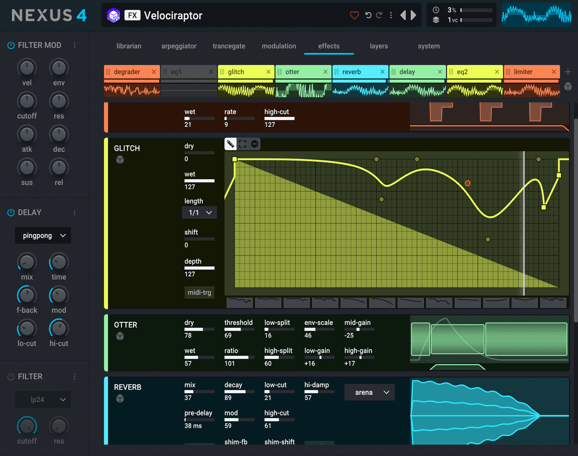Switch to the trancegate tab
Viewport: 578px width, 456px height.
[229, 46]
